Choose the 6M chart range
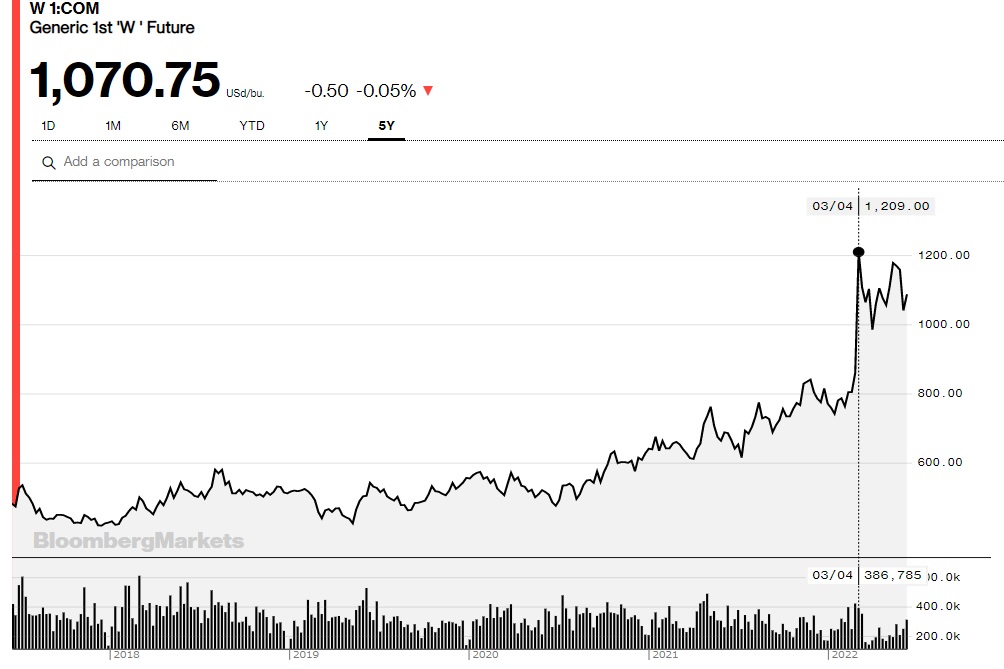Screen dimensions: 1004x669 tap(180, 126)
